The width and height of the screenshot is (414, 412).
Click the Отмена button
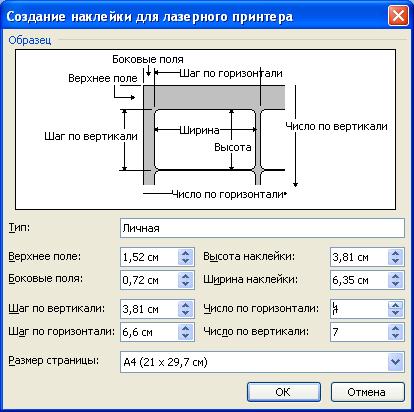[368, 392]
